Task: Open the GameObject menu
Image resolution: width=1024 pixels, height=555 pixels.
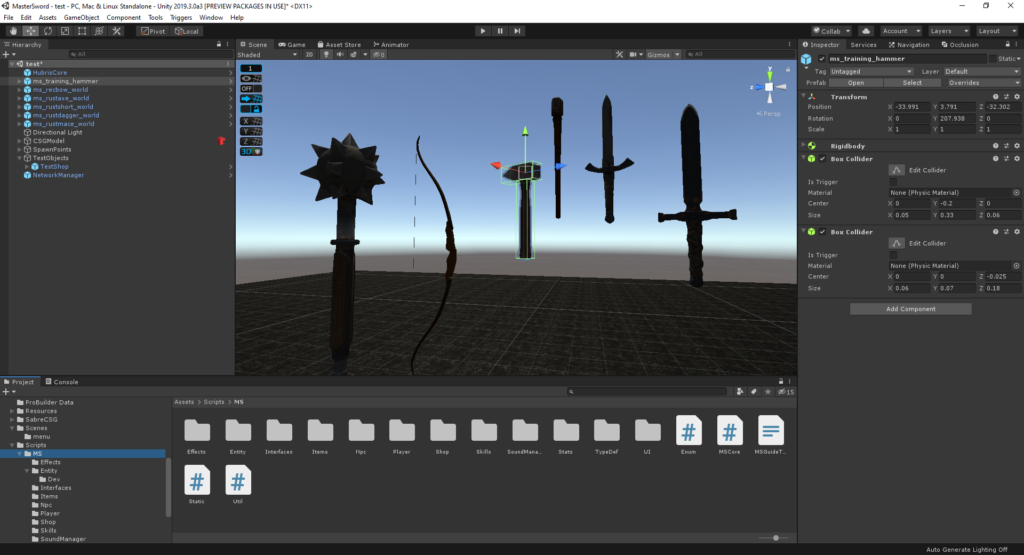Action: [x=82, y=18]
